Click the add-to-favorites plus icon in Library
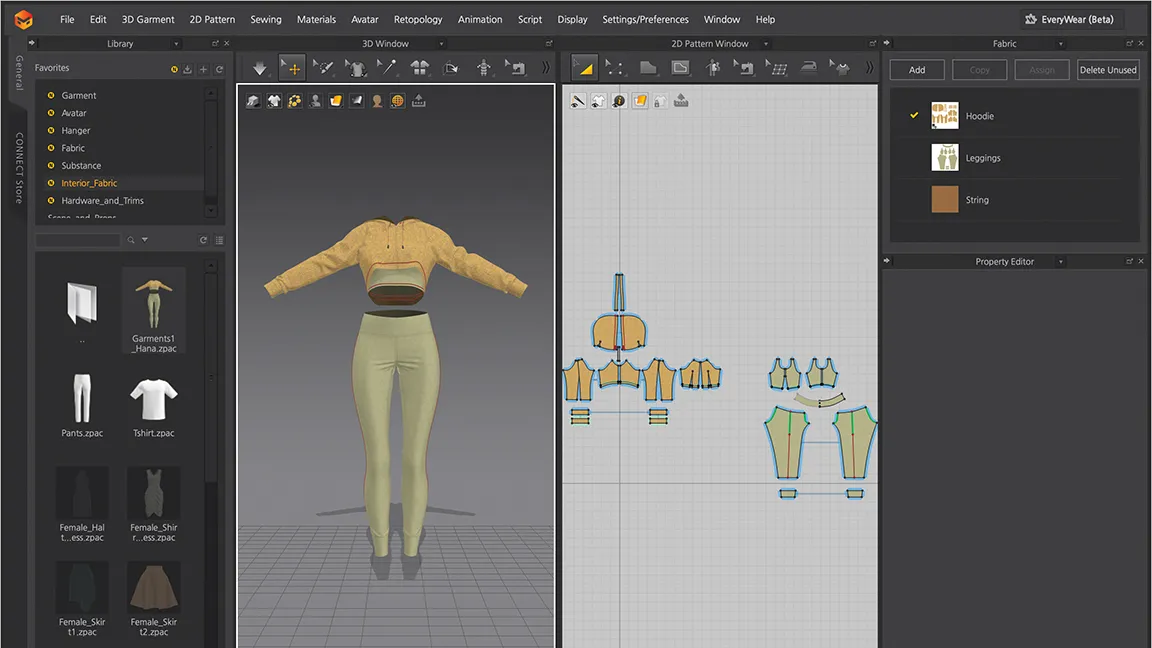The width and height of the screenshot is (1152, 648). [x=203, y=69]
